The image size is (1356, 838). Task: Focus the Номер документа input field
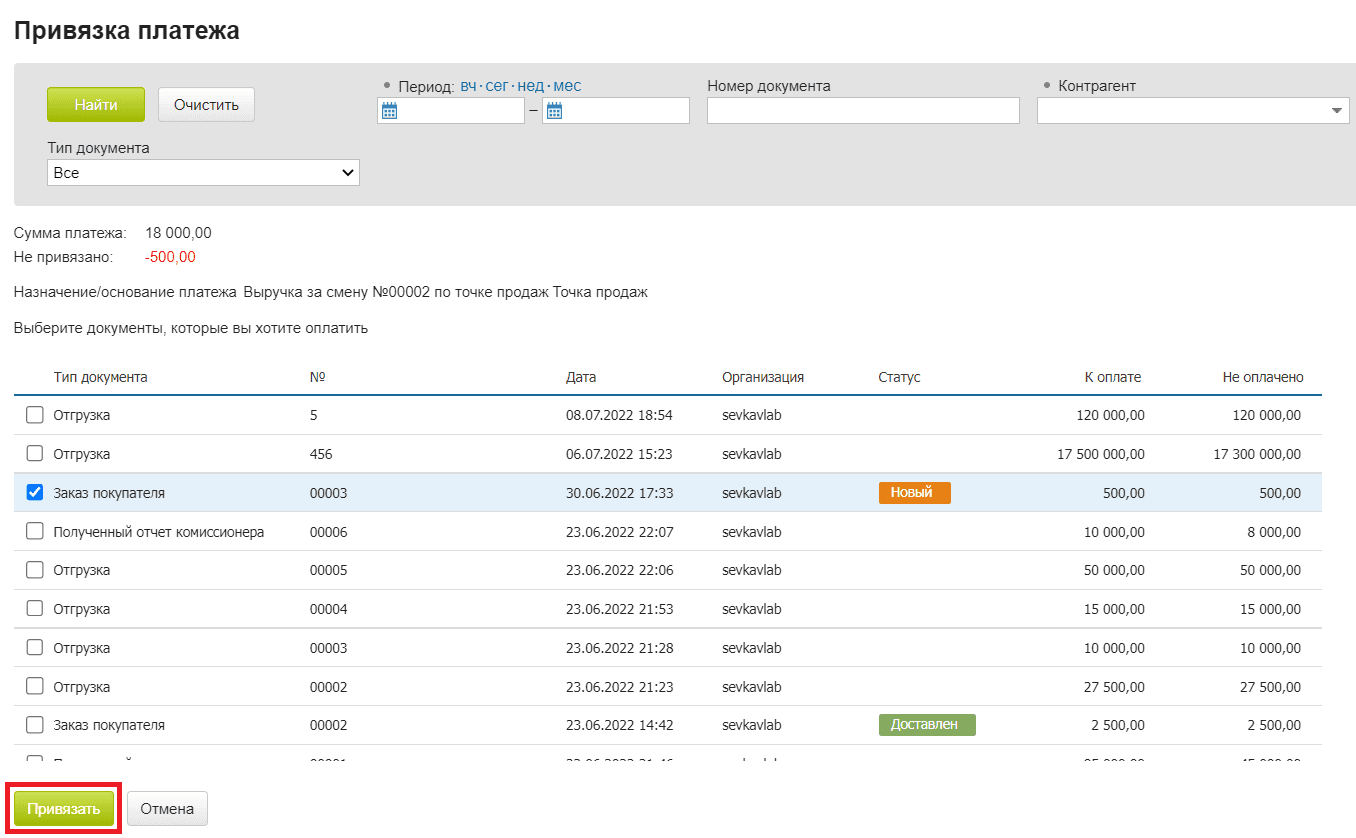pos(862,111)
